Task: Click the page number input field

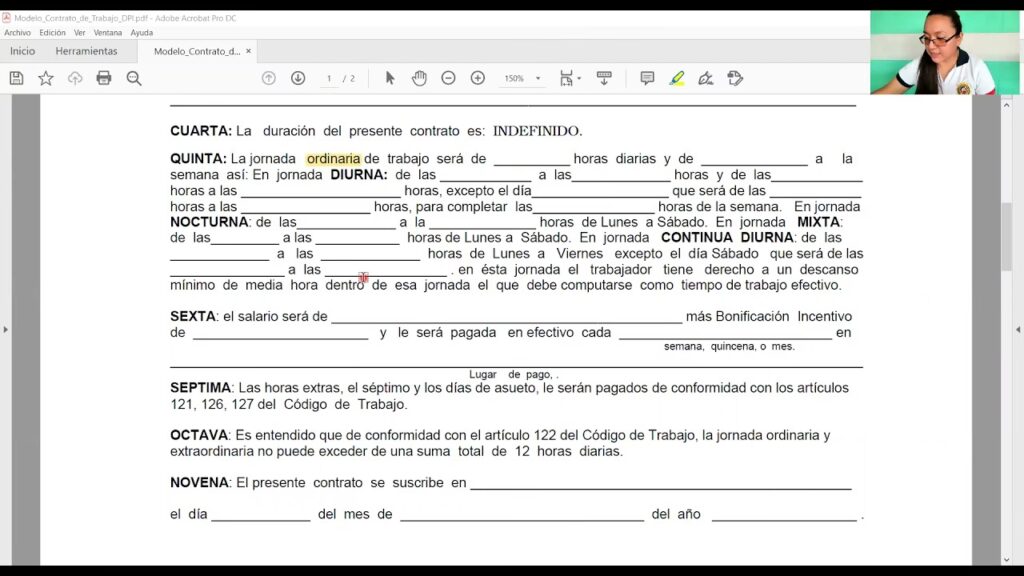Action: pyautogui.click(x=329, y=78)
